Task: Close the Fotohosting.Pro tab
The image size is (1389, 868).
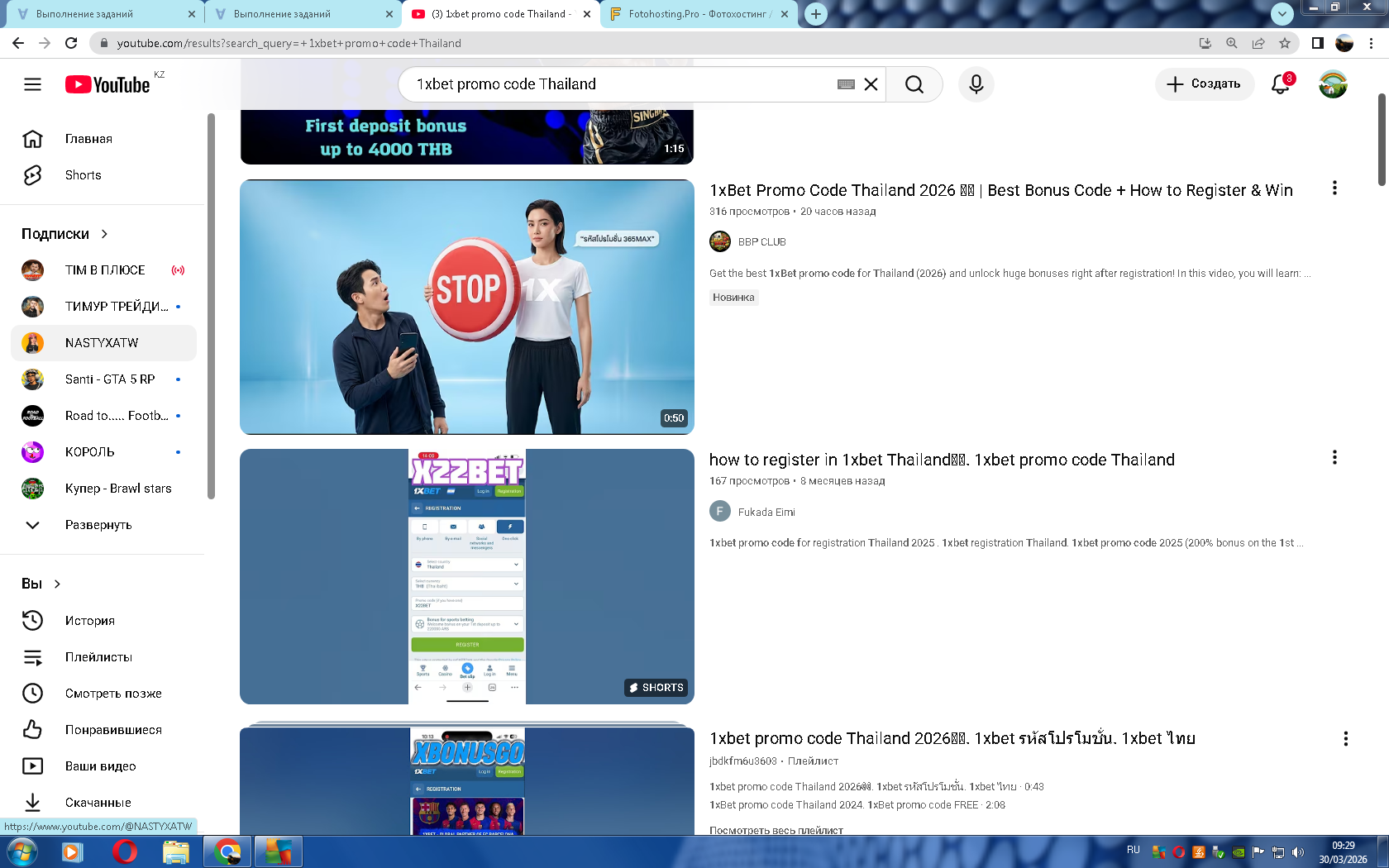Action: pyautogui.click(x=785, y=14)
